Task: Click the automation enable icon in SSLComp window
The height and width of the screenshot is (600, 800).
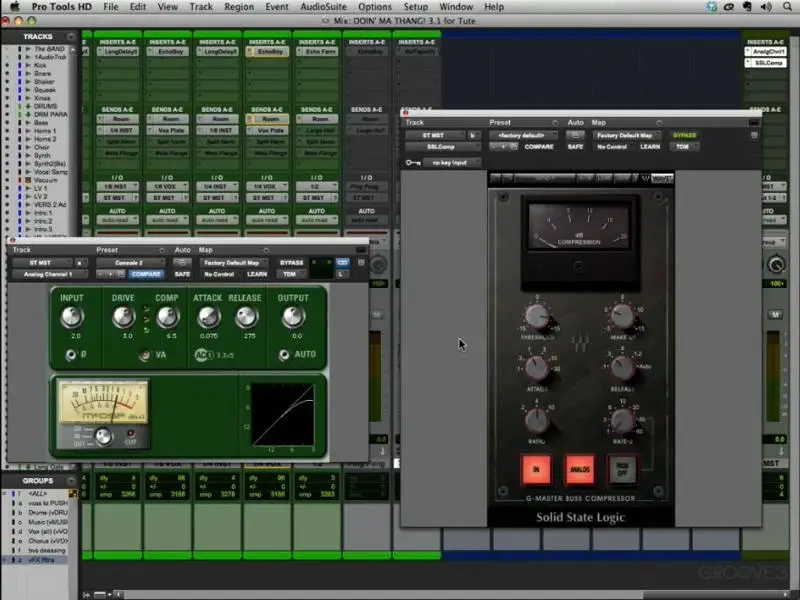Action: (x=575, y=135)
